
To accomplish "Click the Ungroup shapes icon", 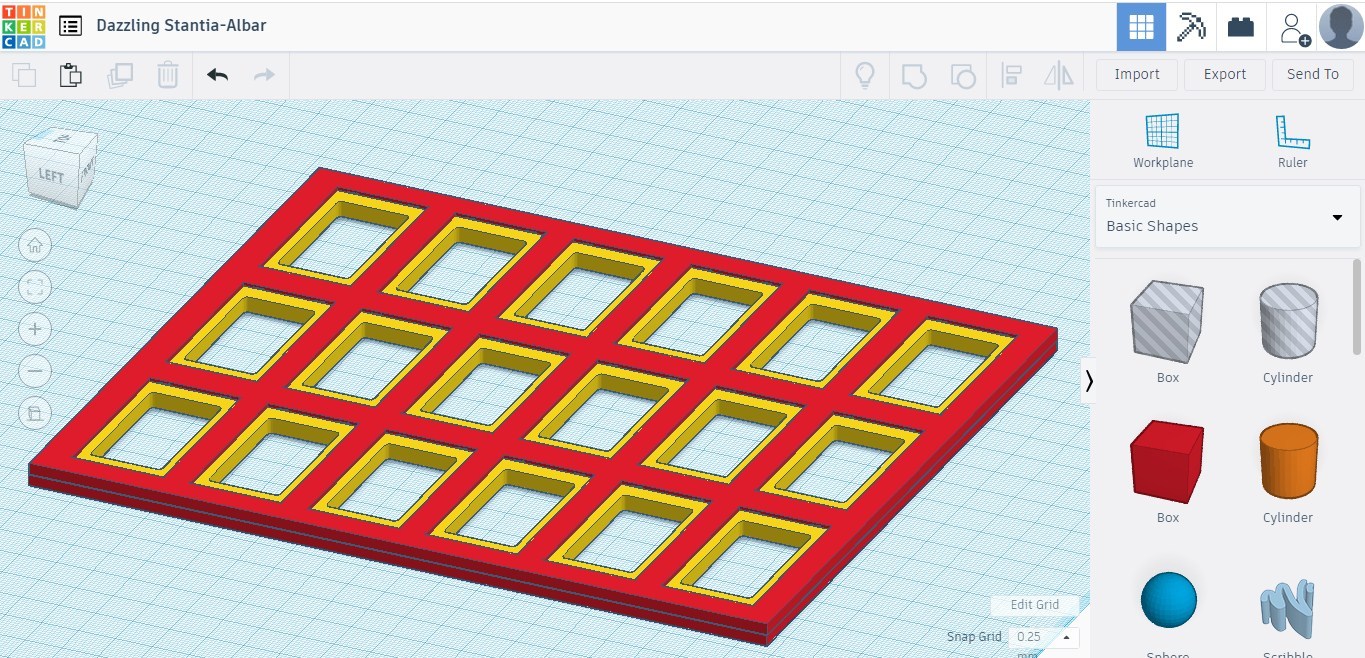I will (x=962, y=75).
